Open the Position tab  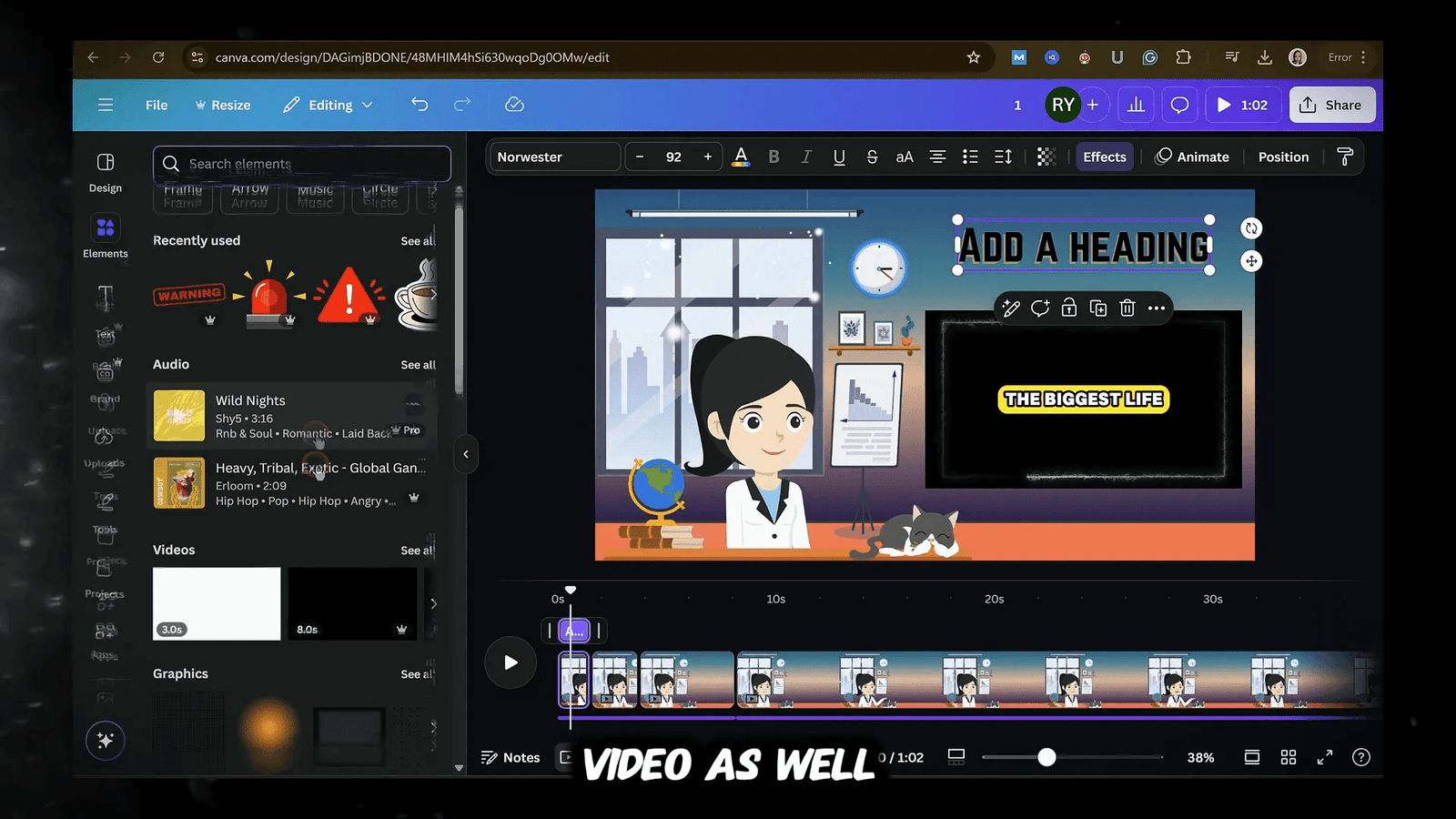1283,157
